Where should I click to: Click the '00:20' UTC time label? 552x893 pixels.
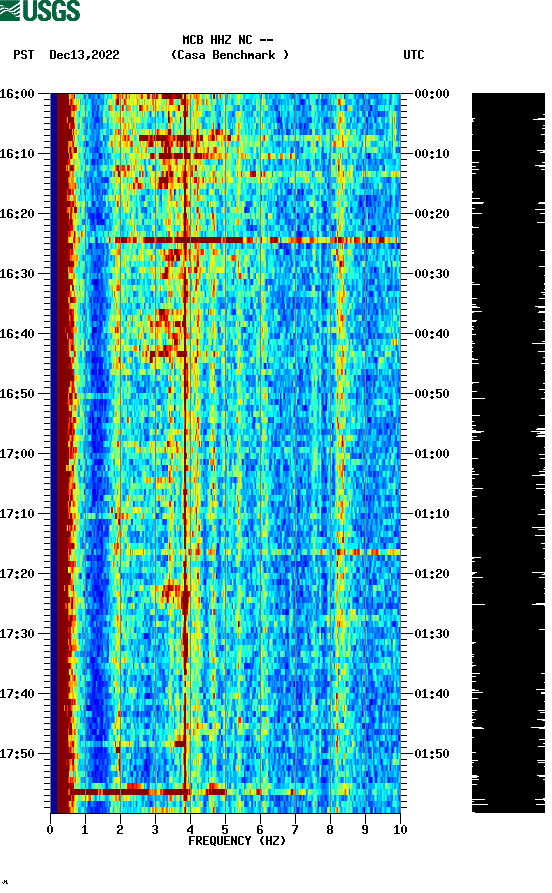click(x=432, y=214)
